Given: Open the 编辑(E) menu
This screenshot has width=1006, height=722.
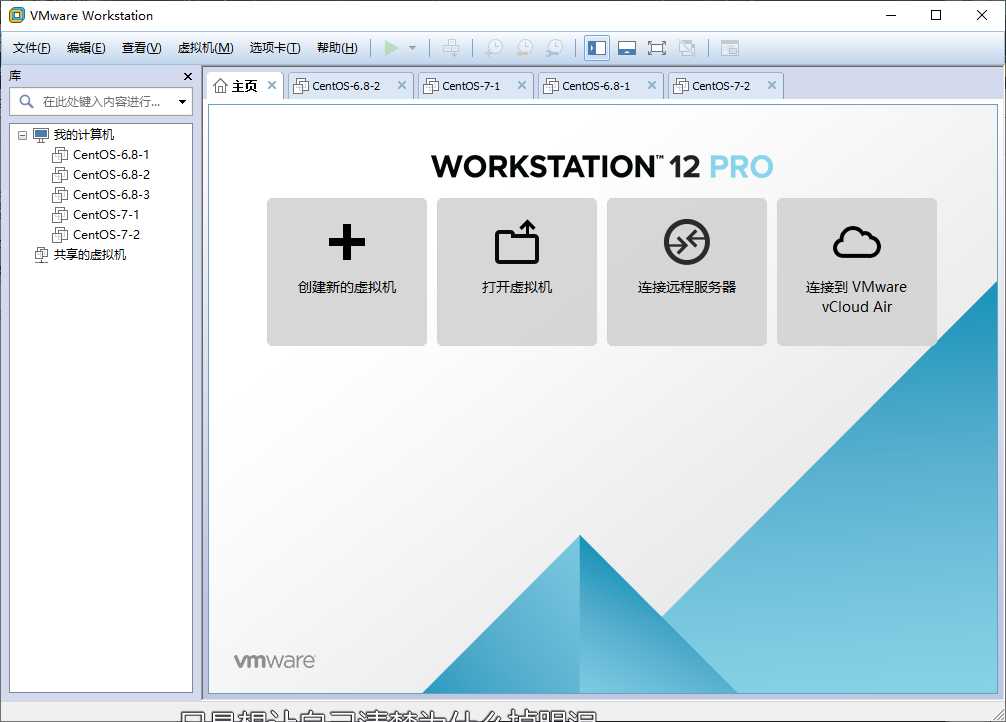Looking at the screenshot, I should pyautogui.click(x=86, y=48).
